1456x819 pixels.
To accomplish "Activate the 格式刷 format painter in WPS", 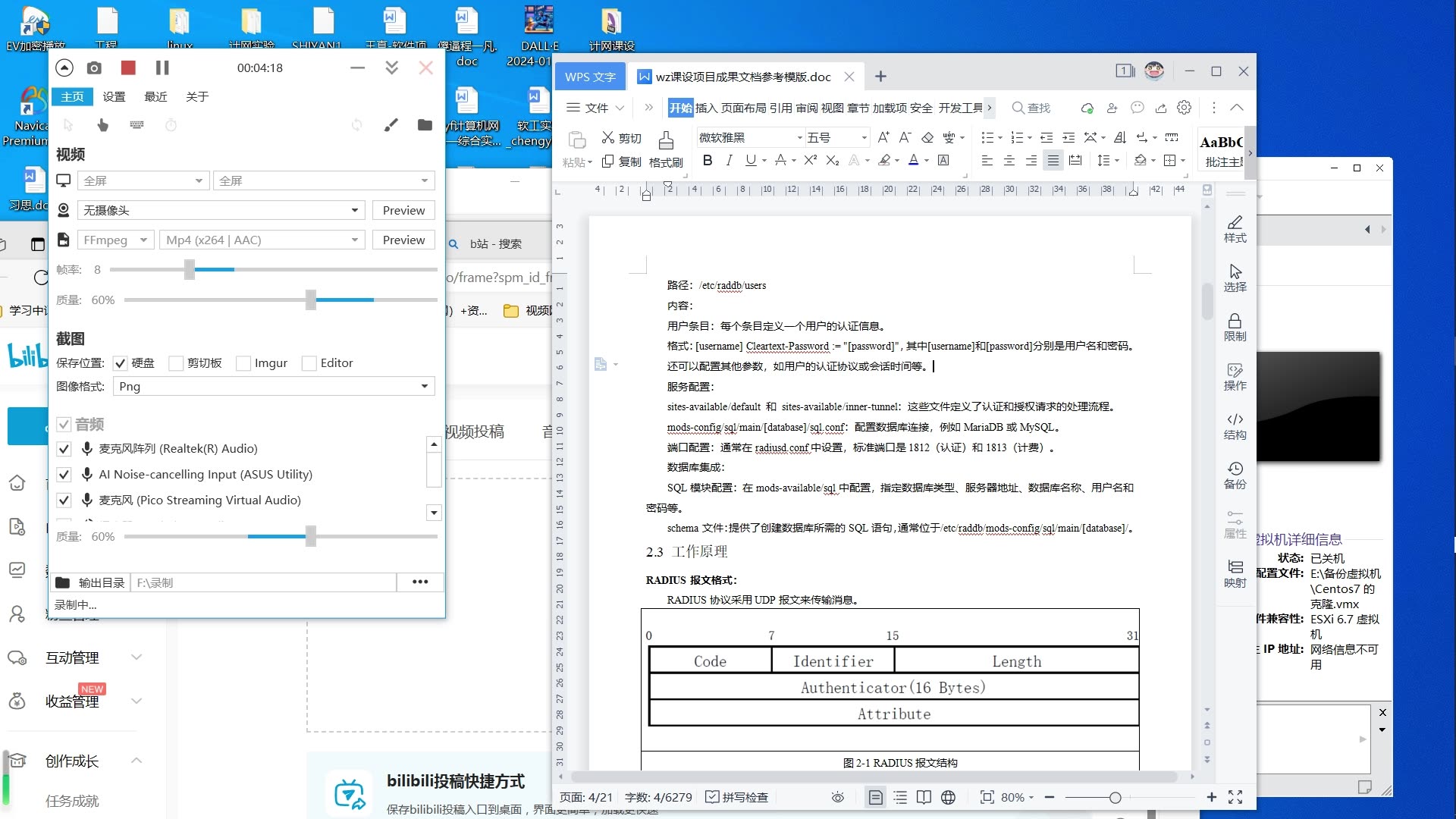I will point(666,148).
